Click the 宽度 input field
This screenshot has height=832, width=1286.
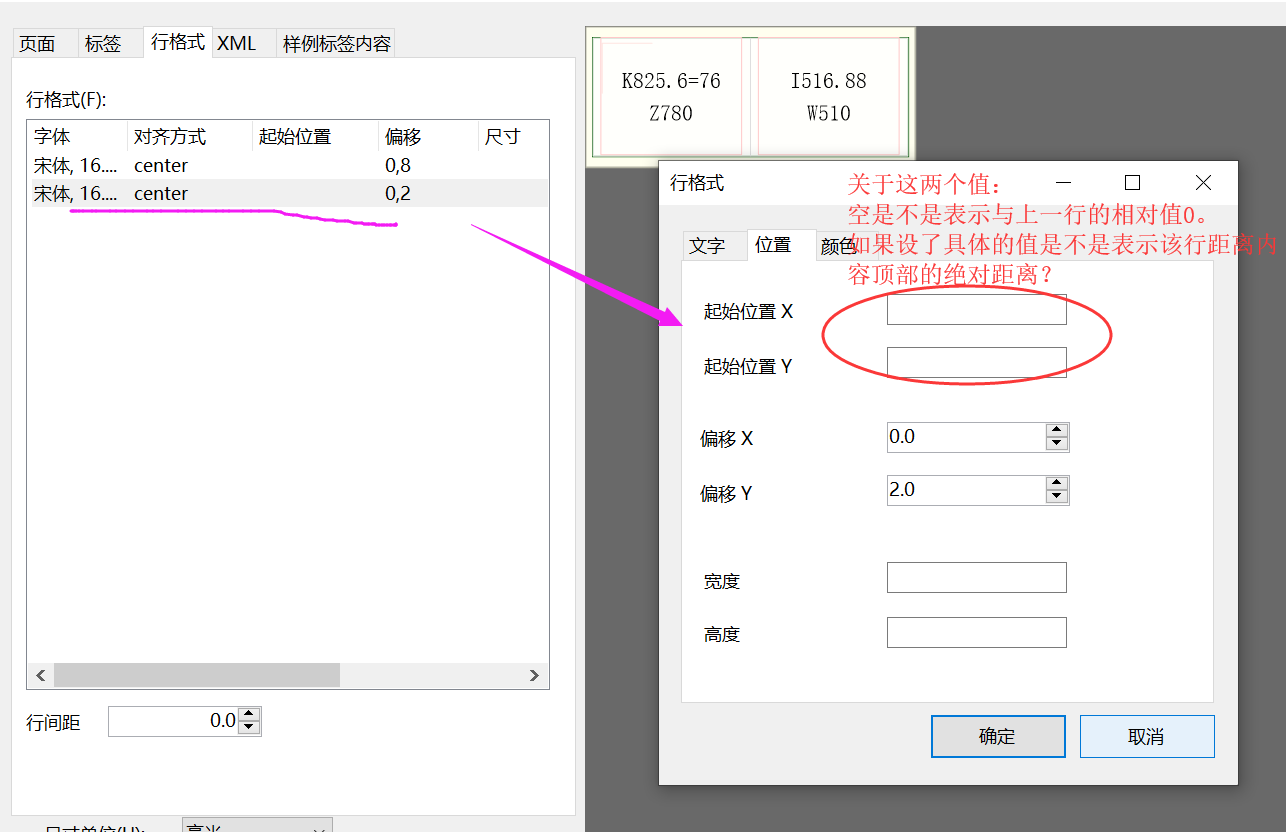pyautogui.click(x=975, y=577)
